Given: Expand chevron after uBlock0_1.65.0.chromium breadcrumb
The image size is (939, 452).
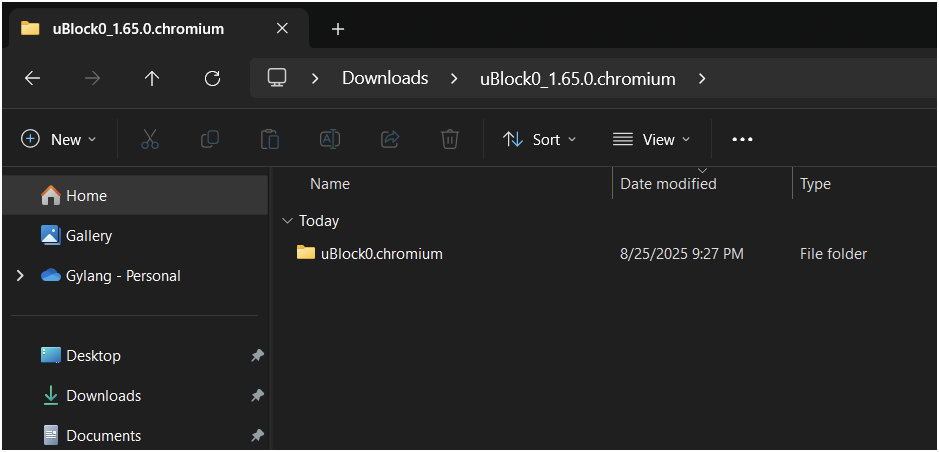Looking at the screenshot, I should (702, 78).
